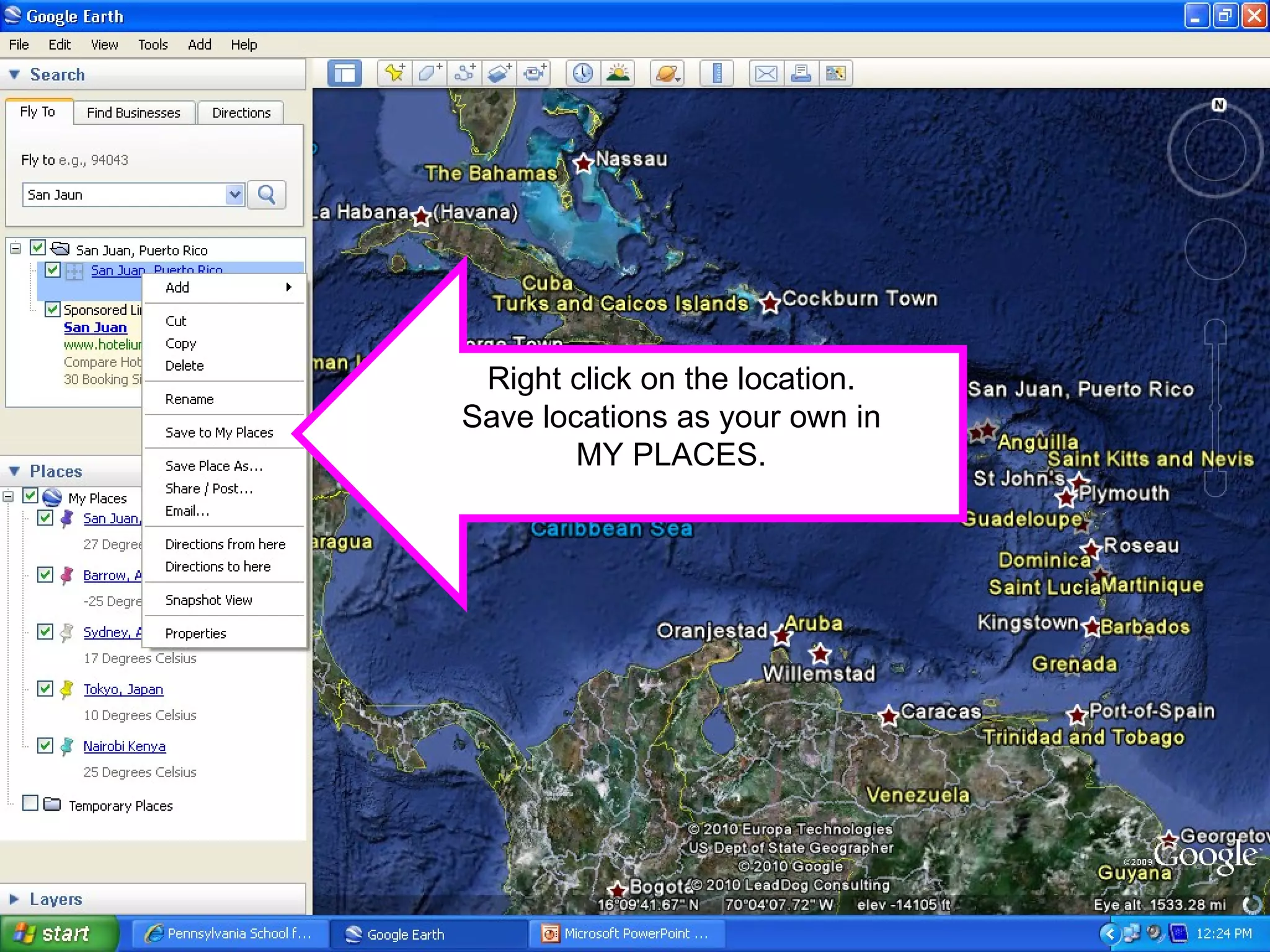Click the Fly to input field
The width and height of the screenshot is (1270, 952).
(125, 195)
